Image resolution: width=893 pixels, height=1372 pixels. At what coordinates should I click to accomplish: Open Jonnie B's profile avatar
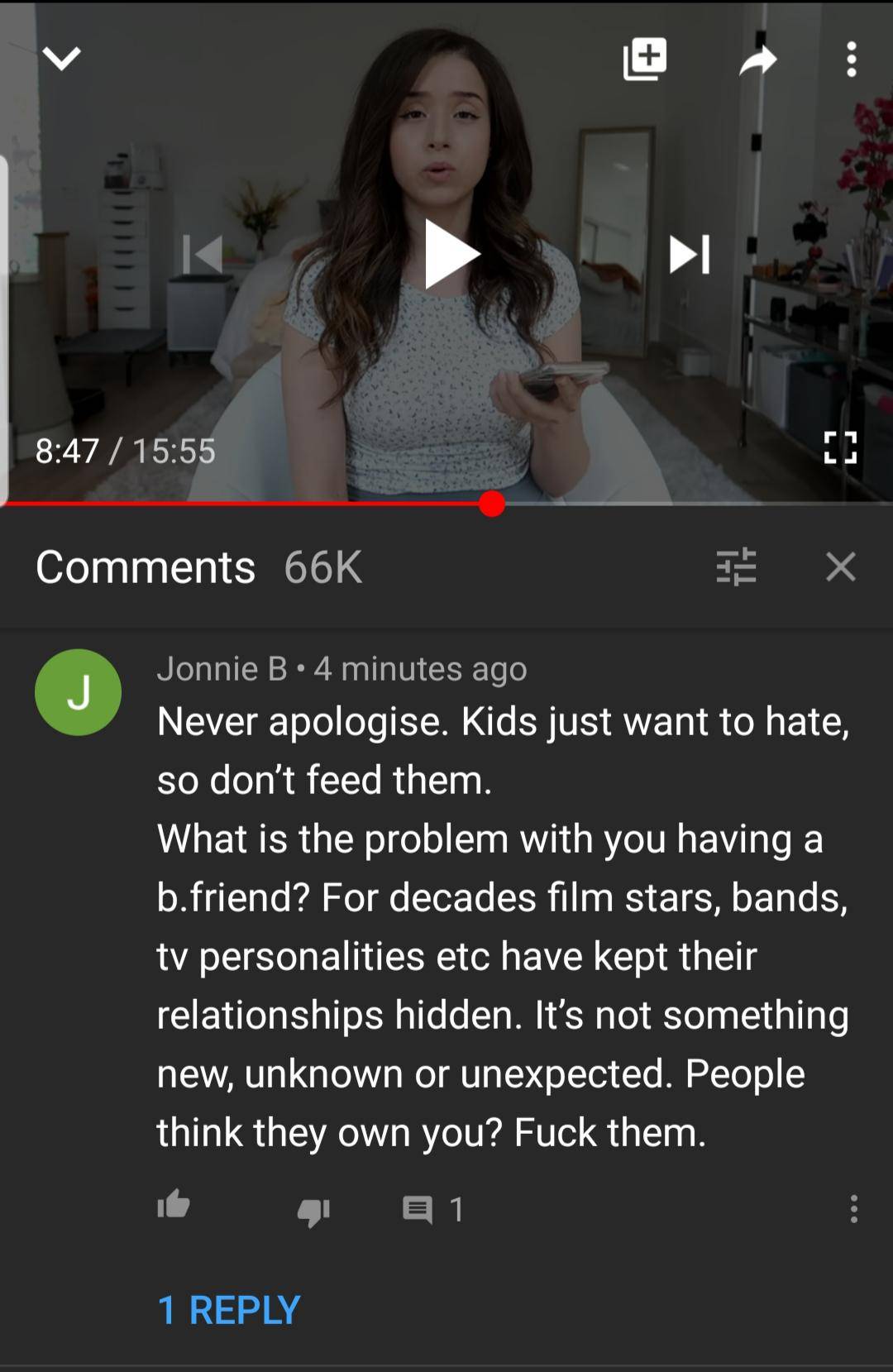78,692
